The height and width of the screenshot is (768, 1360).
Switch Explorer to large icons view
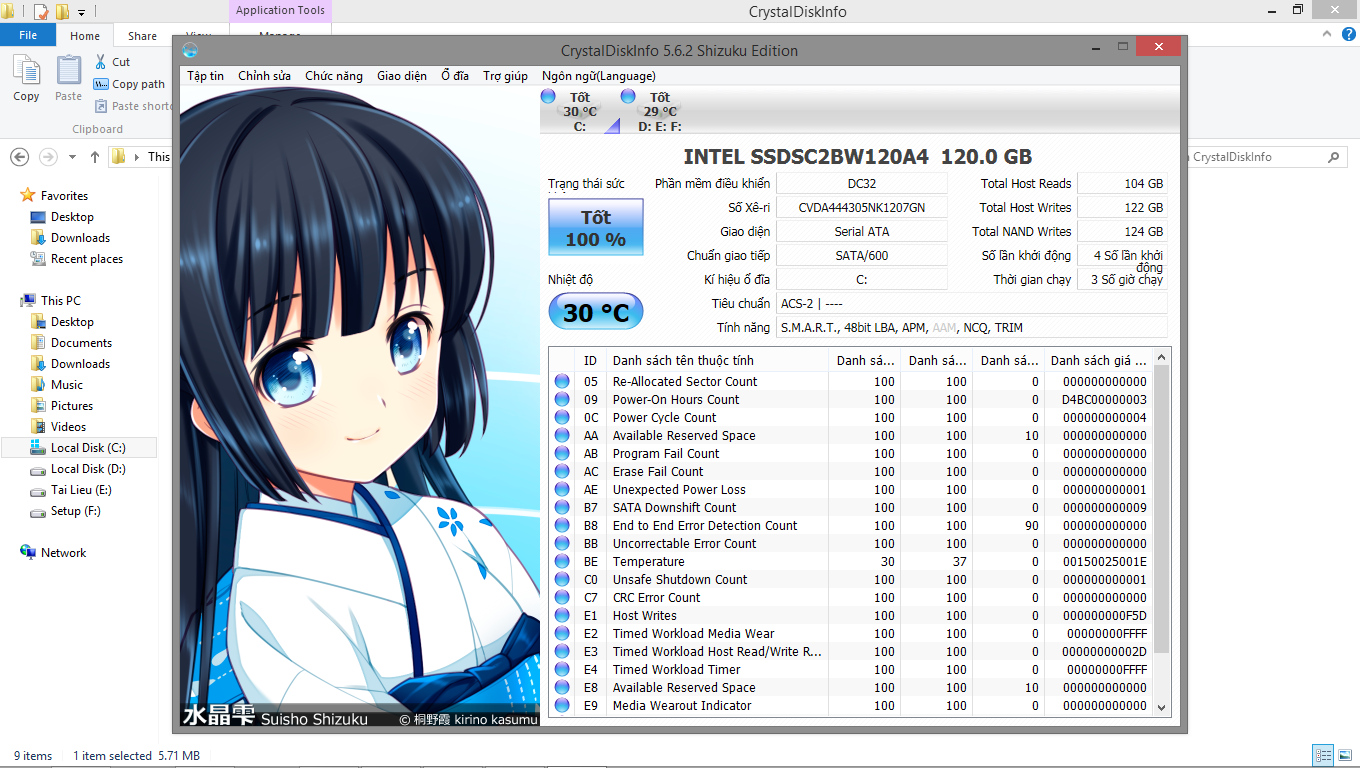(1345, 755)
